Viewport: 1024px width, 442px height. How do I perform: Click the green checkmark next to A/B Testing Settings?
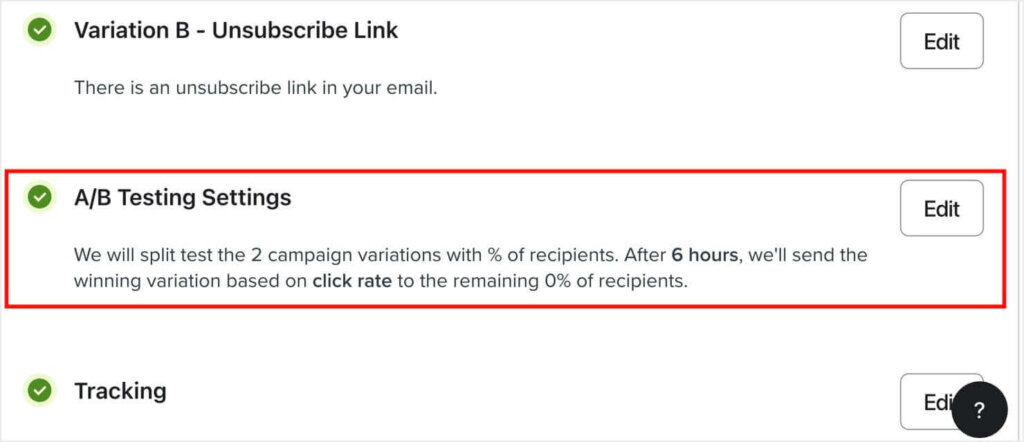[40, 198]
